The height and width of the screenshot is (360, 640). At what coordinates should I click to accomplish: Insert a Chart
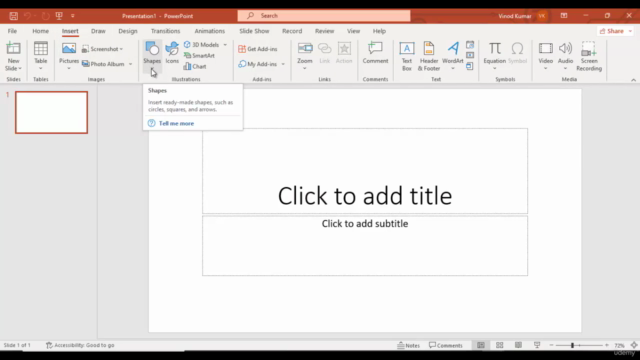click(x=195, y=66)
